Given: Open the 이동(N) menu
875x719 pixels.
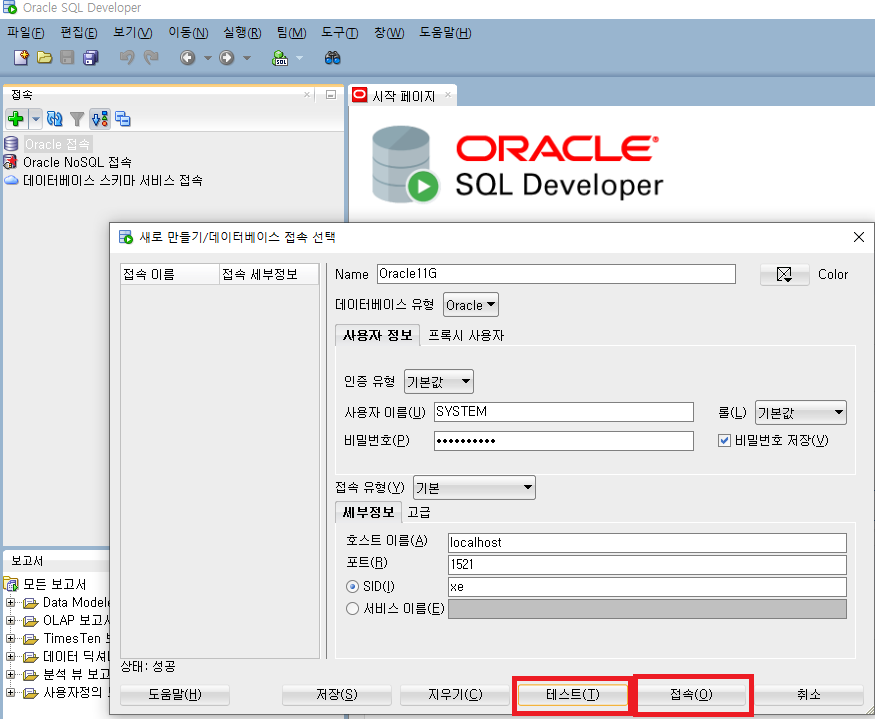Looking at the screenshot, I should pos(188,33).
